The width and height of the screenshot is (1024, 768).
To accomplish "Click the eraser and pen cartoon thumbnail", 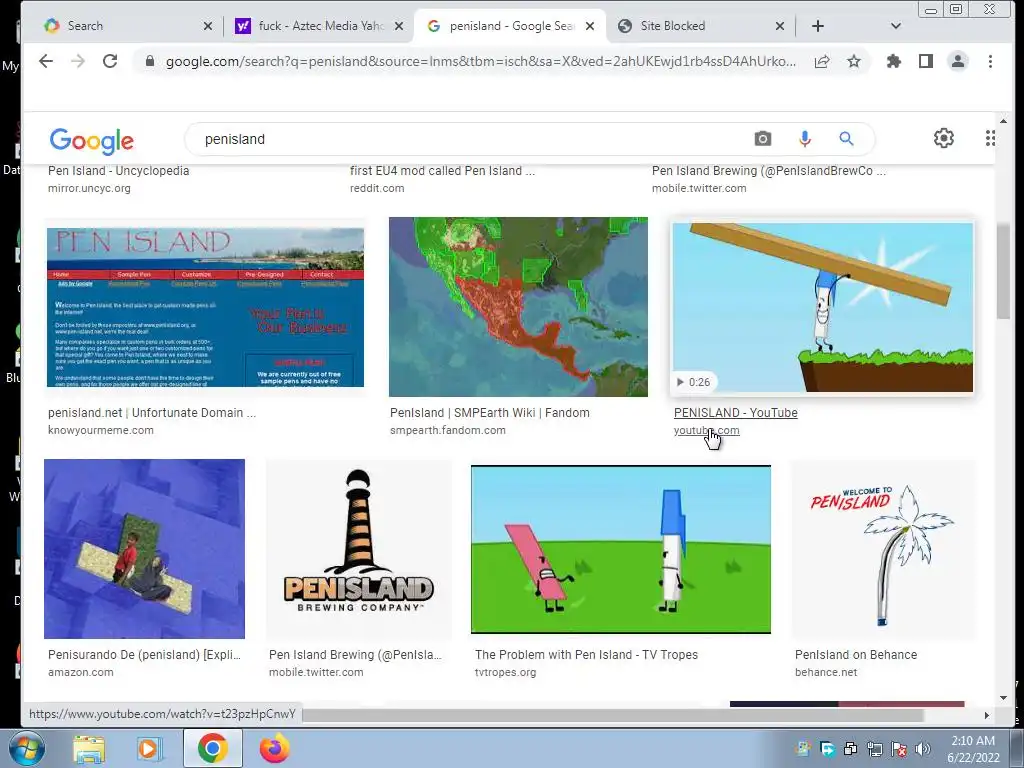I will (620, 549).
